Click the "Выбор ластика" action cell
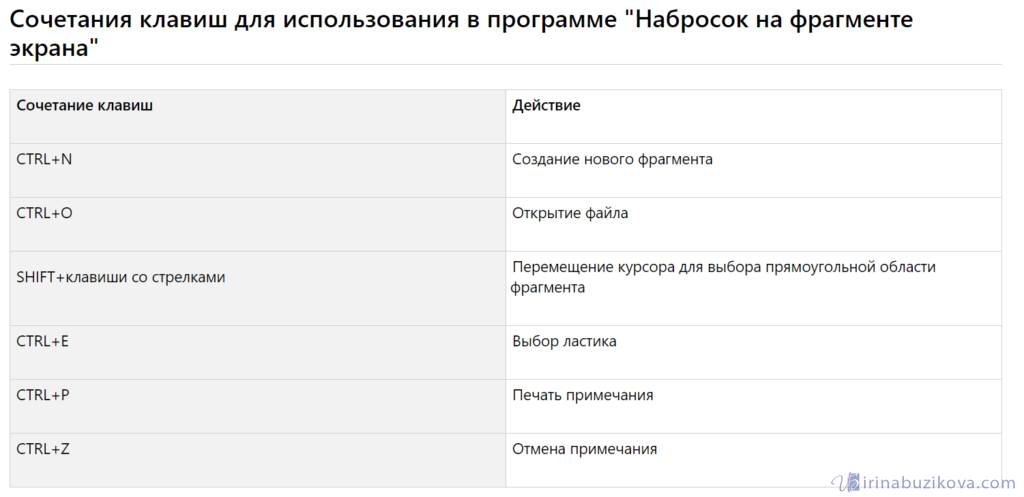The width and height of the screenshot is (1024, 497). pos(564,341)
